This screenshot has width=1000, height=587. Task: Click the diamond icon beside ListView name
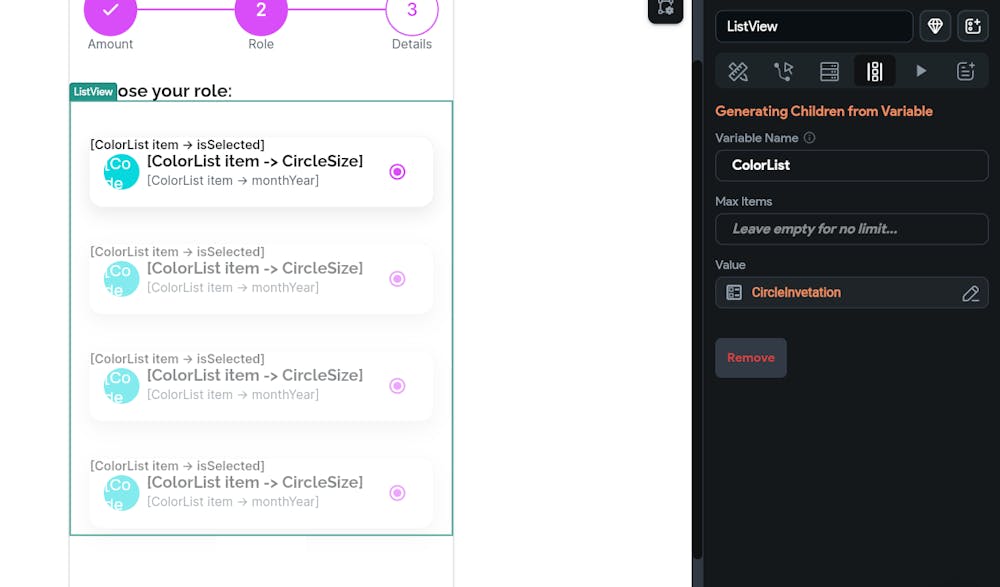(x=935, y=26)
